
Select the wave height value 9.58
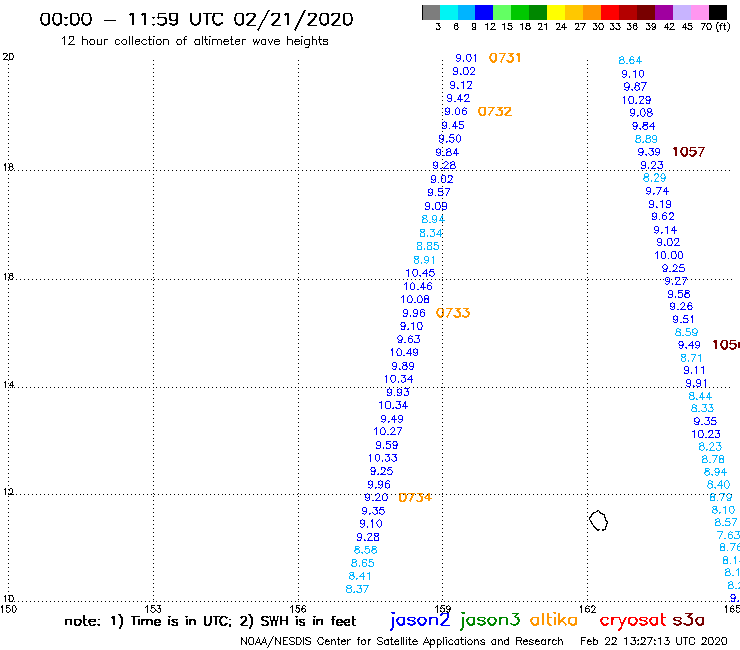[x=679, y=294]
